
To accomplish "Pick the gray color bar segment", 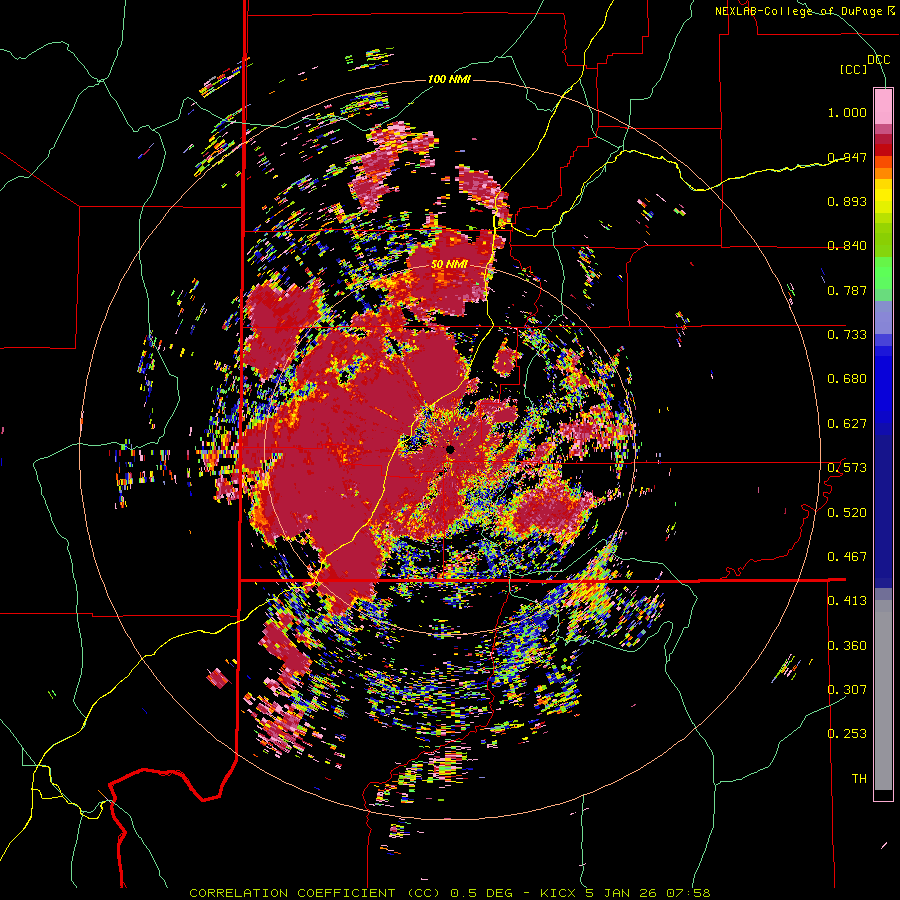I will [883, 695].
